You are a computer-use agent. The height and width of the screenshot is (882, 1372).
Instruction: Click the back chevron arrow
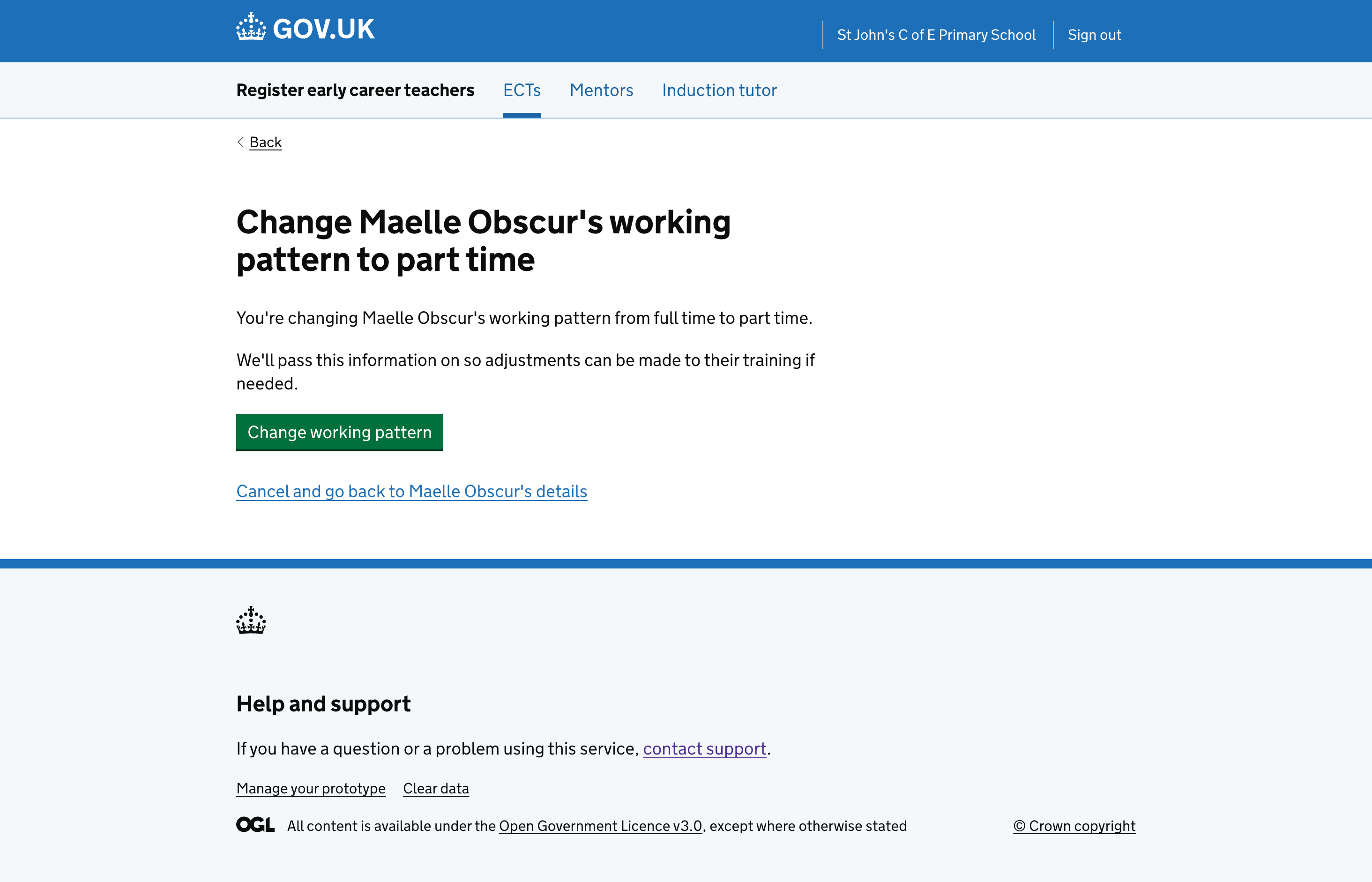pyautogui.click(x=240, y=142)
